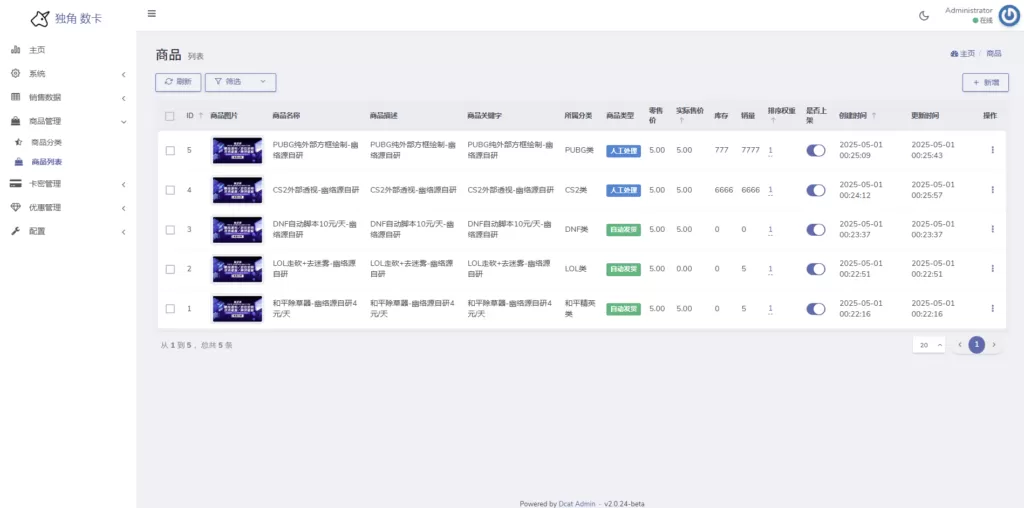Disable the 是否上架 switch for CS2 product
Screen dimensions: 1024x508
point(816,190)
